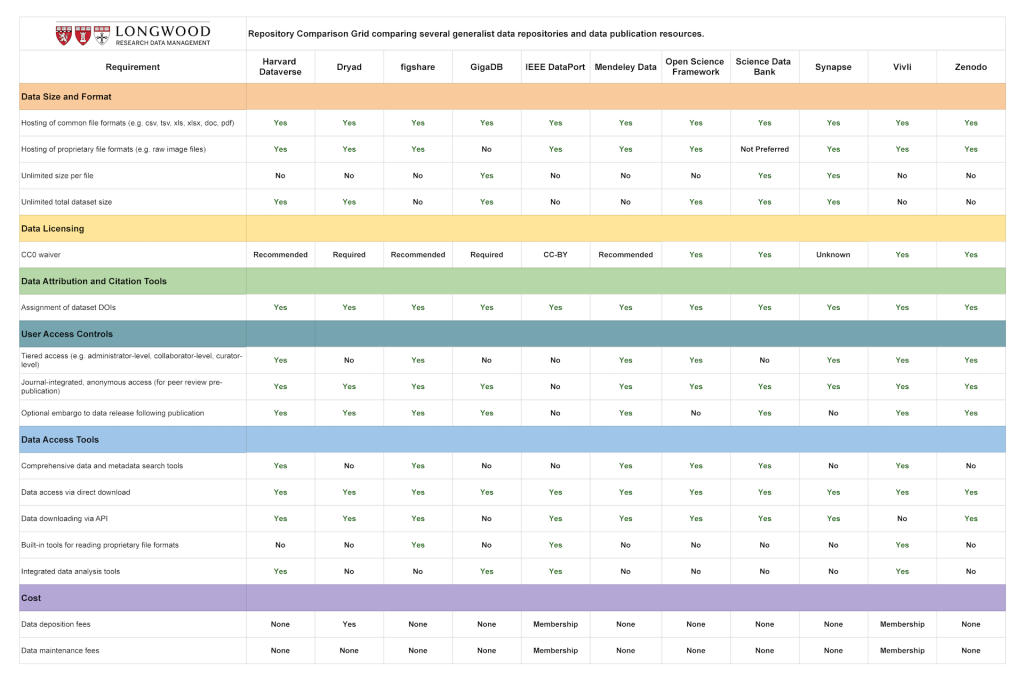Select the Science Data Bank column header

click(764, 67)
